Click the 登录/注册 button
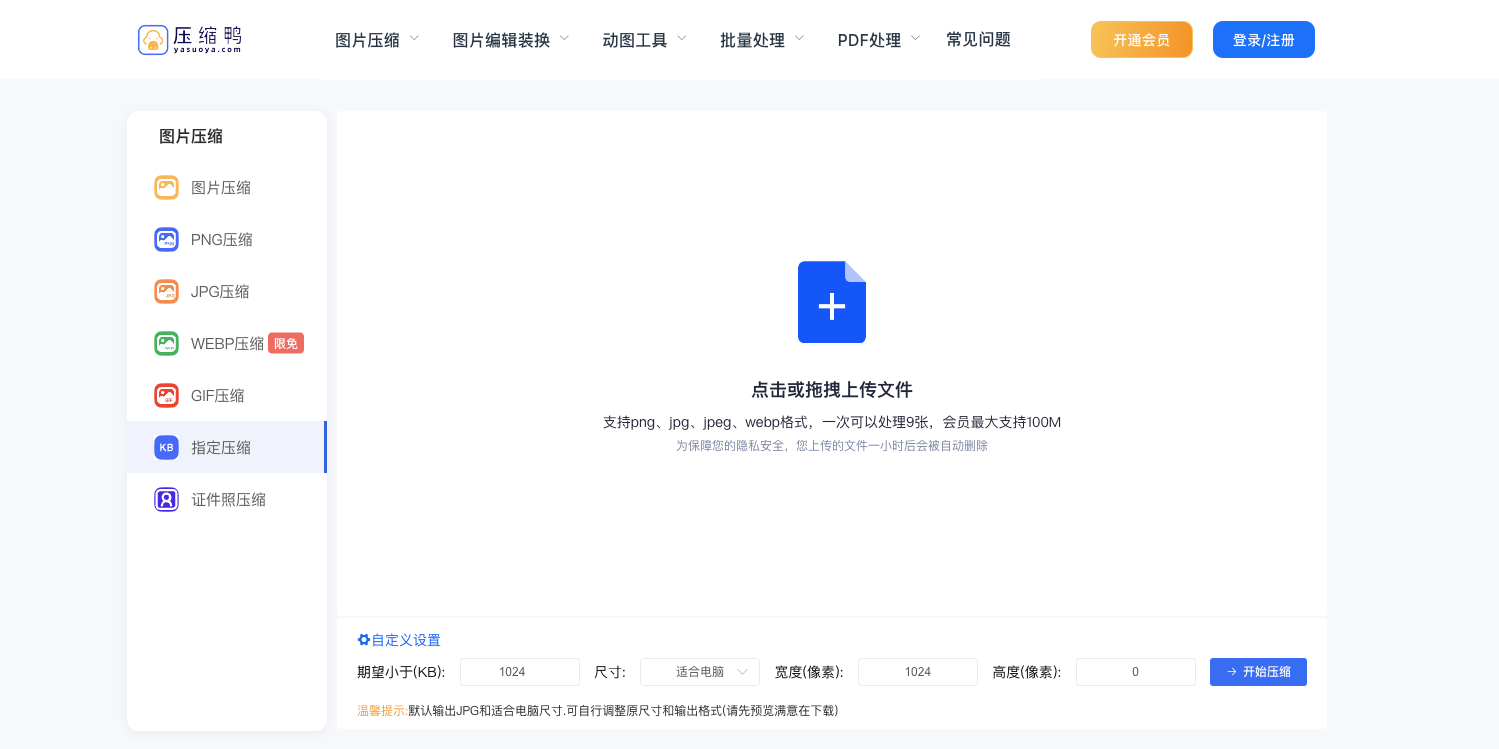The height and width of the screenshot is (749, 1499). 1263,40
